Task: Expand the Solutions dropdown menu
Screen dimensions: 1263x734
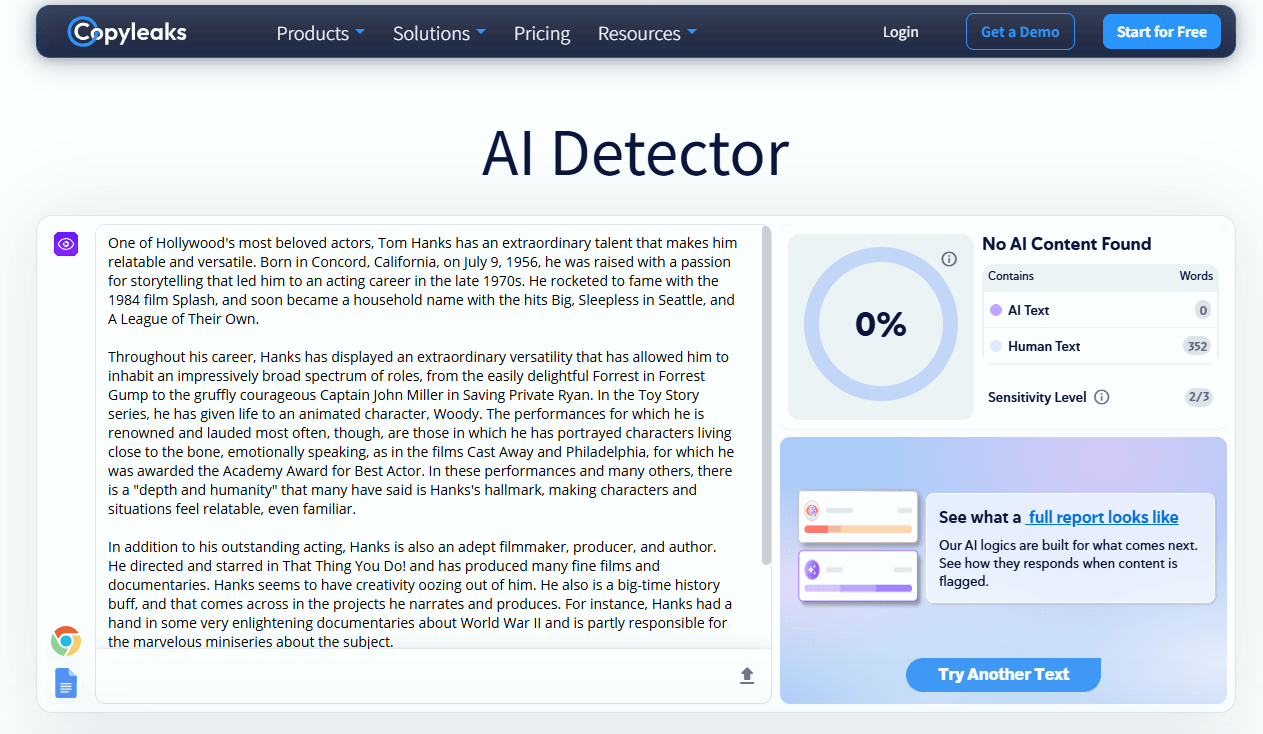Action: pyautogui.click(x=439, y=33)
